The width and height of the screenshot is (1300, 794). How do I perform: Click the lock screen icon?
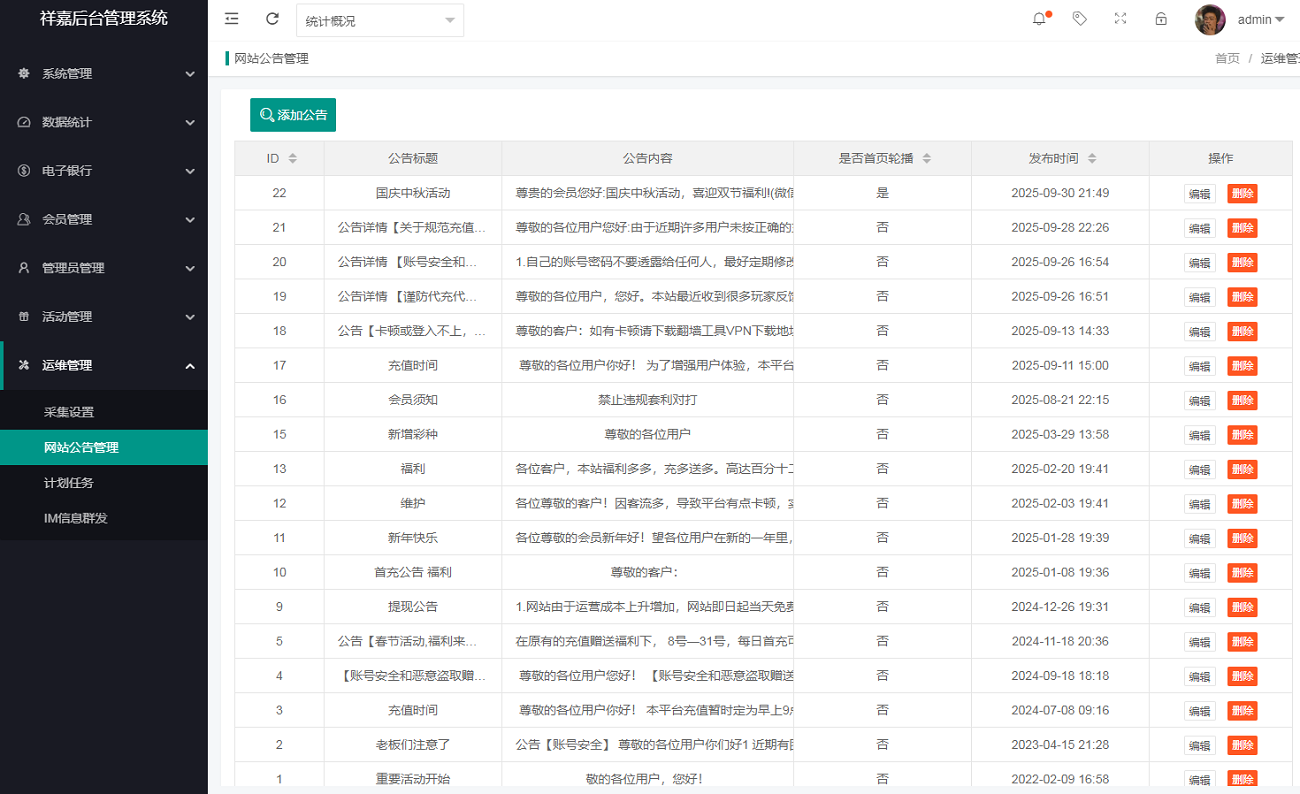point(1161,19)
